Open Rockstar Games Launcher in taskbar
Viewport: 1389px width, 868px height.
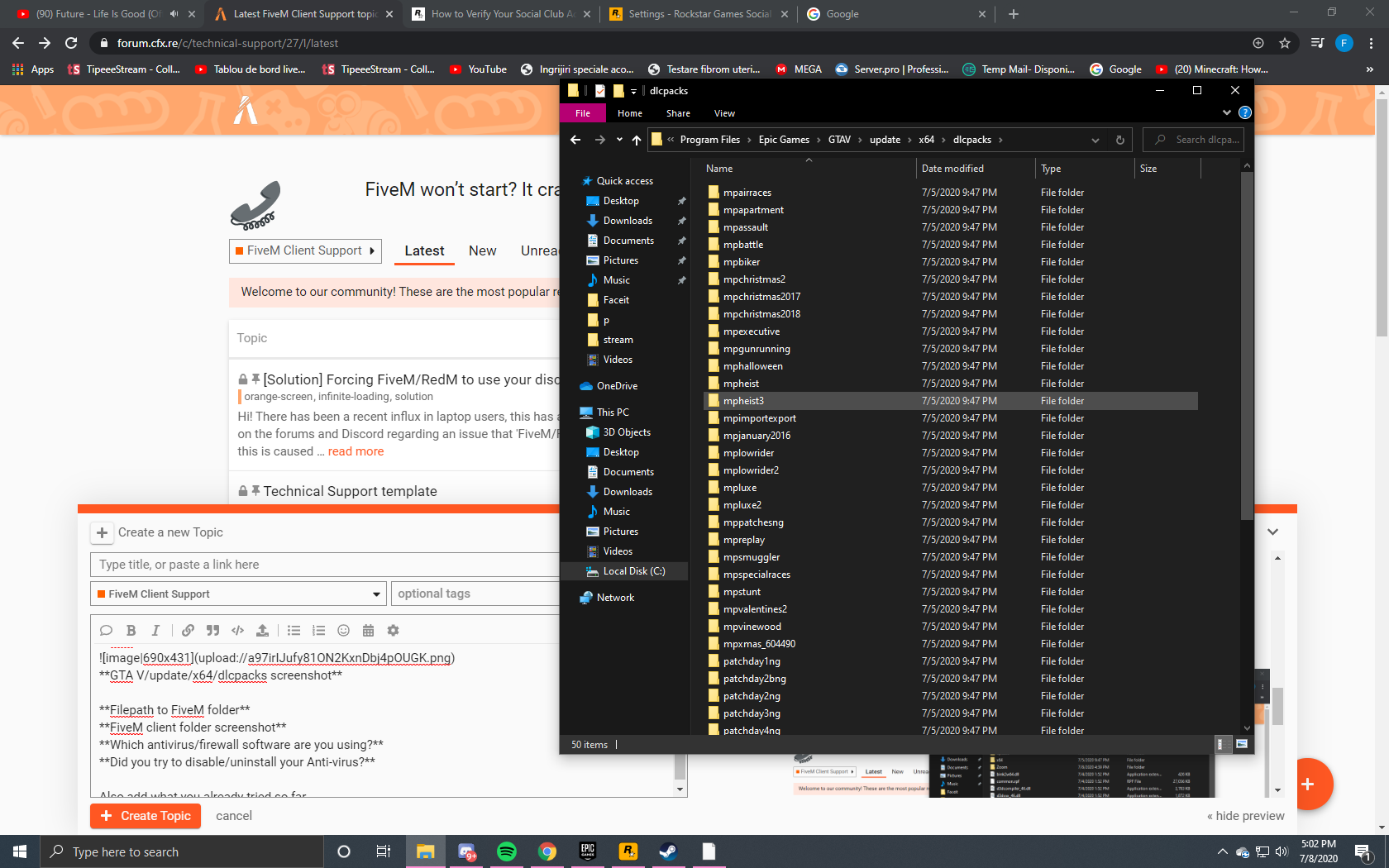(628, 851)
